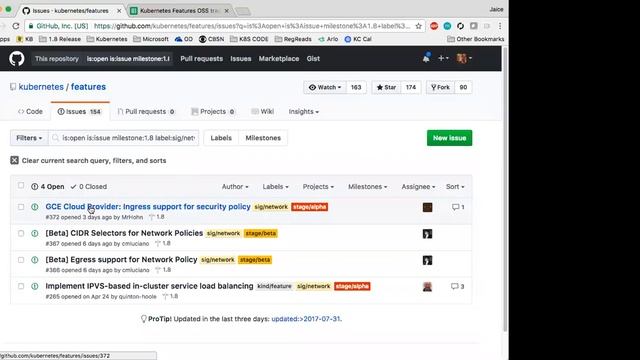This screenshot has width=640, height=360.
Task: Click the clear search X icon
Action: point(14,160)
